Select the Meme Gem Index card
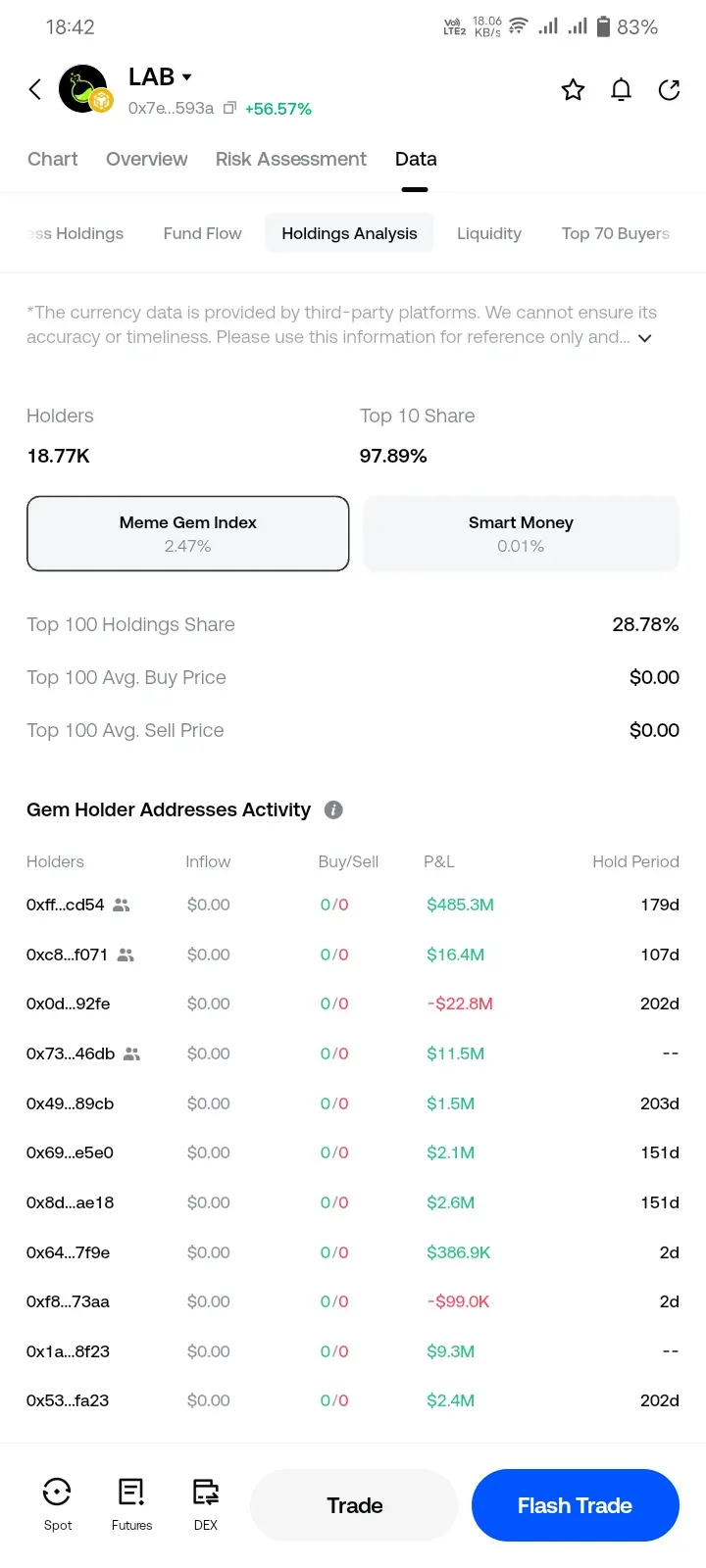 click(187, 533)
